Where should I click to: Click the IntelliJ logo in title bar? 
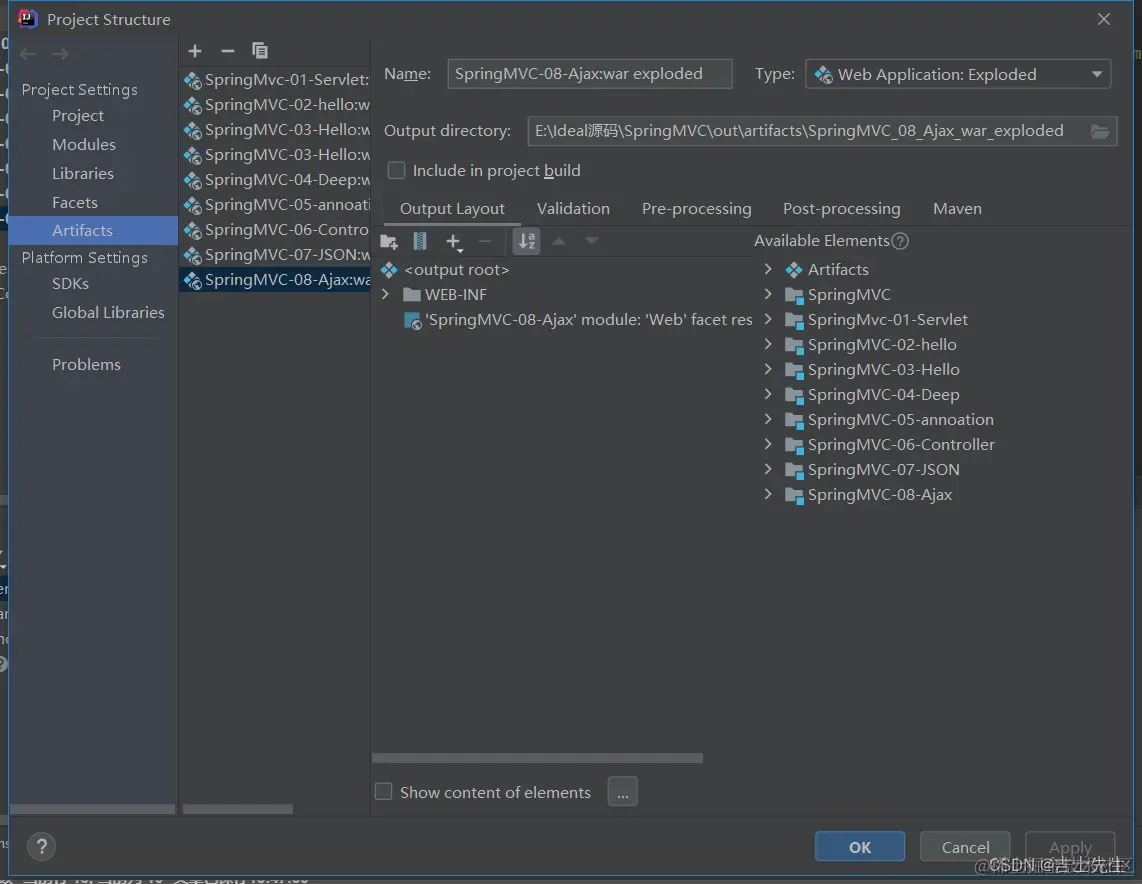28,19
